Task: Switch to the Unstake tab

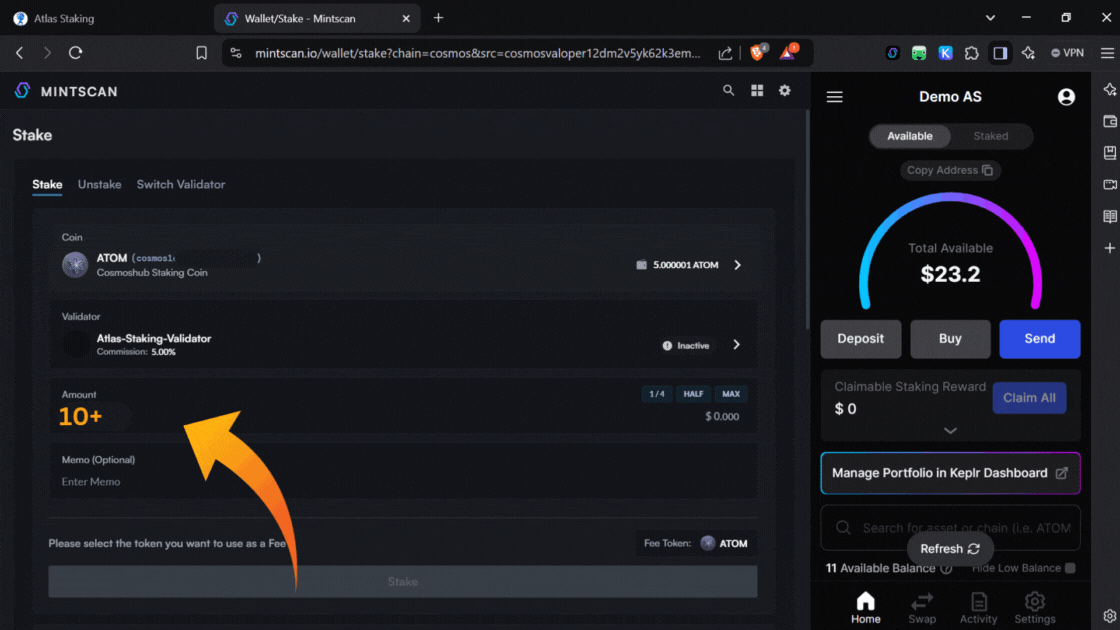Action: [x=99, y=184]
